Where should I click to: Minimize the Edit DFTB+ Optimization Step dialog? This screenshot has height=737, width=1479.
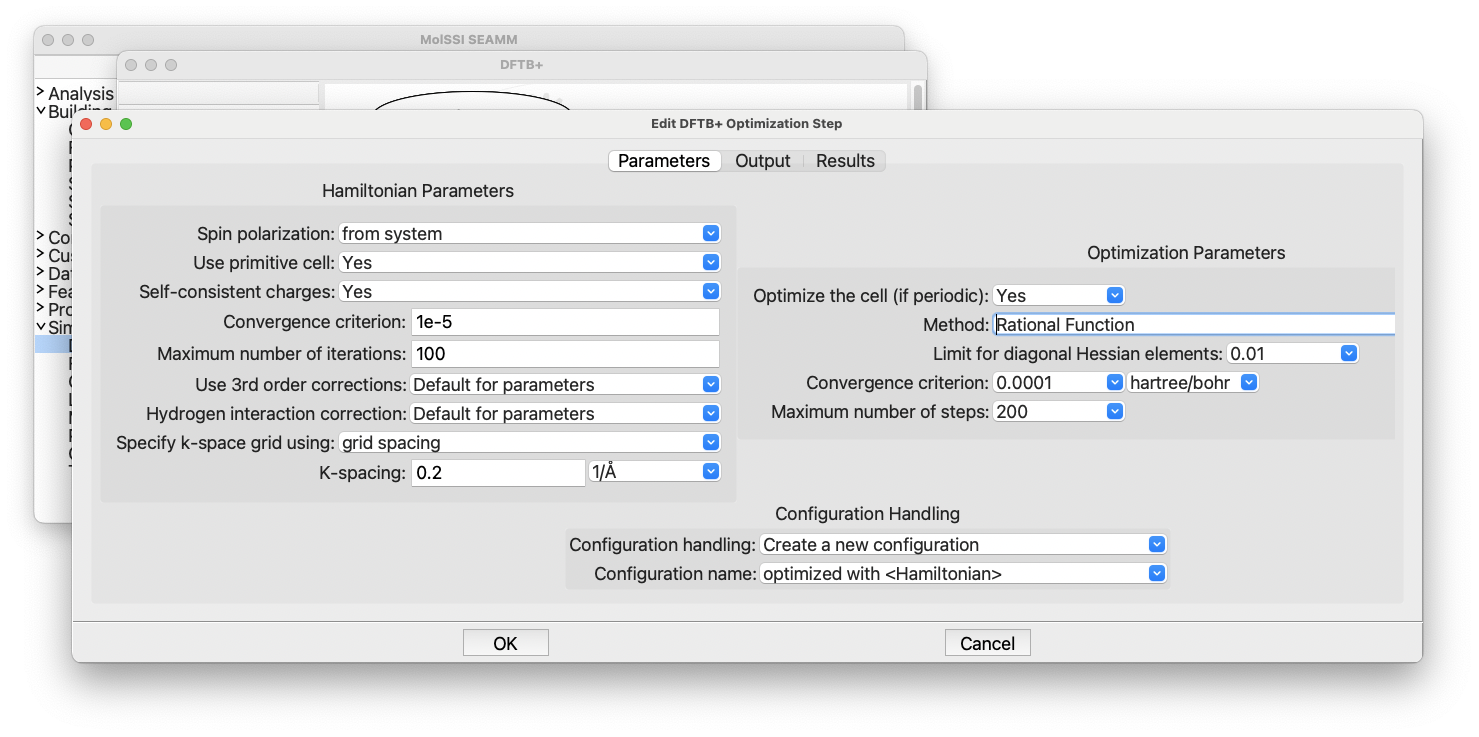pos(106,124)
